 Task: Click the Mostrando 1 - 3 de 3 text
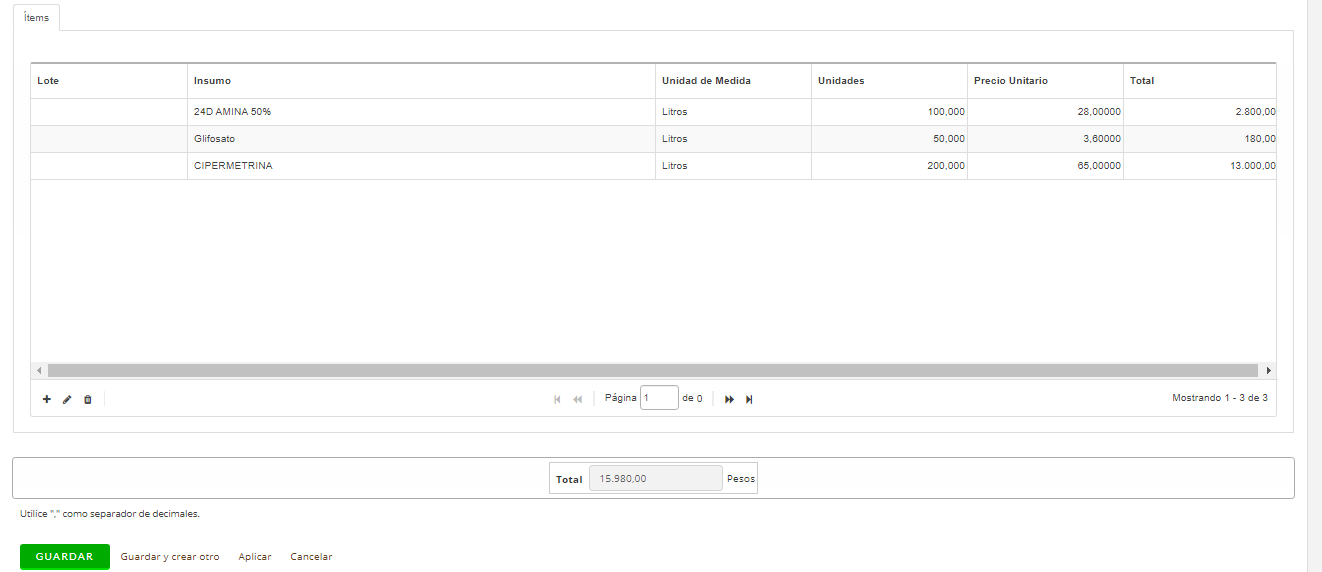click(1220, 398)
